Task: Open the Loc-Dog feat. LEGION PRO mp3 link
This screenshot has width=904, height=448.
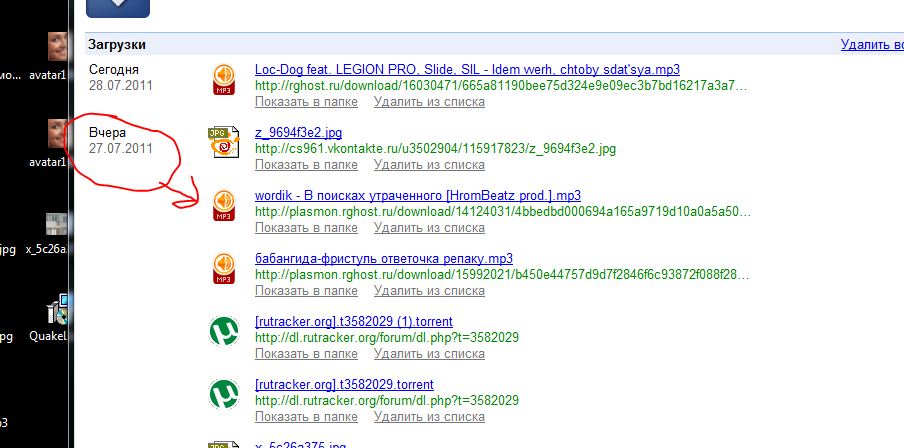Action: click(467, 70)
